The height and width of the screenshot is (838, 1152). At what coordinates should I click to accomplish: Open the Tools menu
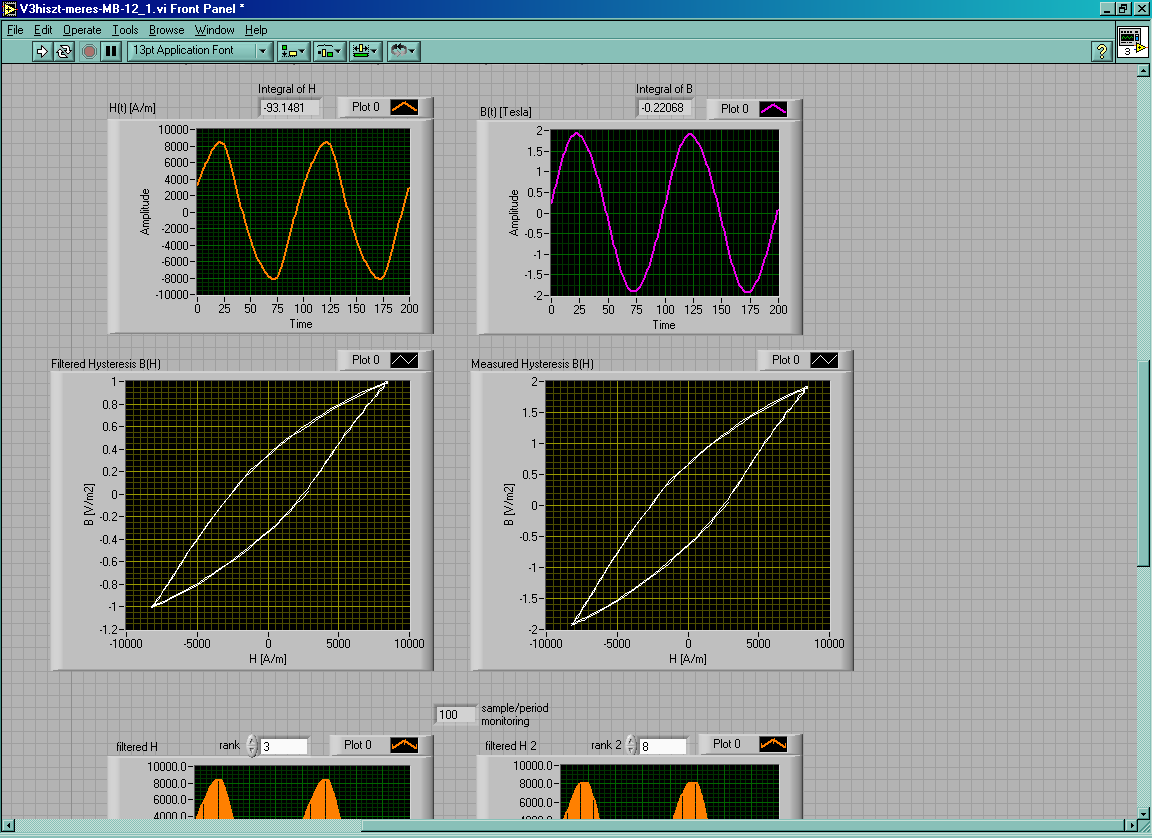pos(125,30)
